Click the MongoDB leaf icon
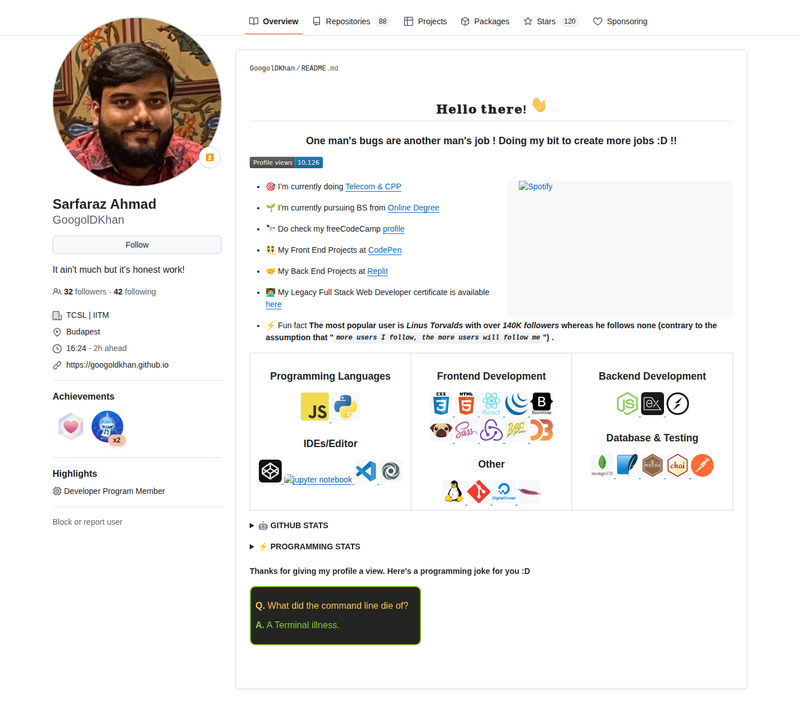800x701 pixels. 602,465
